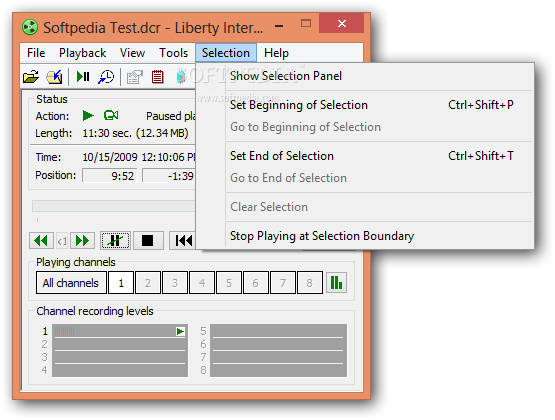Skip to beginning with the previous-track button
The height and width of the screenshot is (420, 555).
[182, 241]
